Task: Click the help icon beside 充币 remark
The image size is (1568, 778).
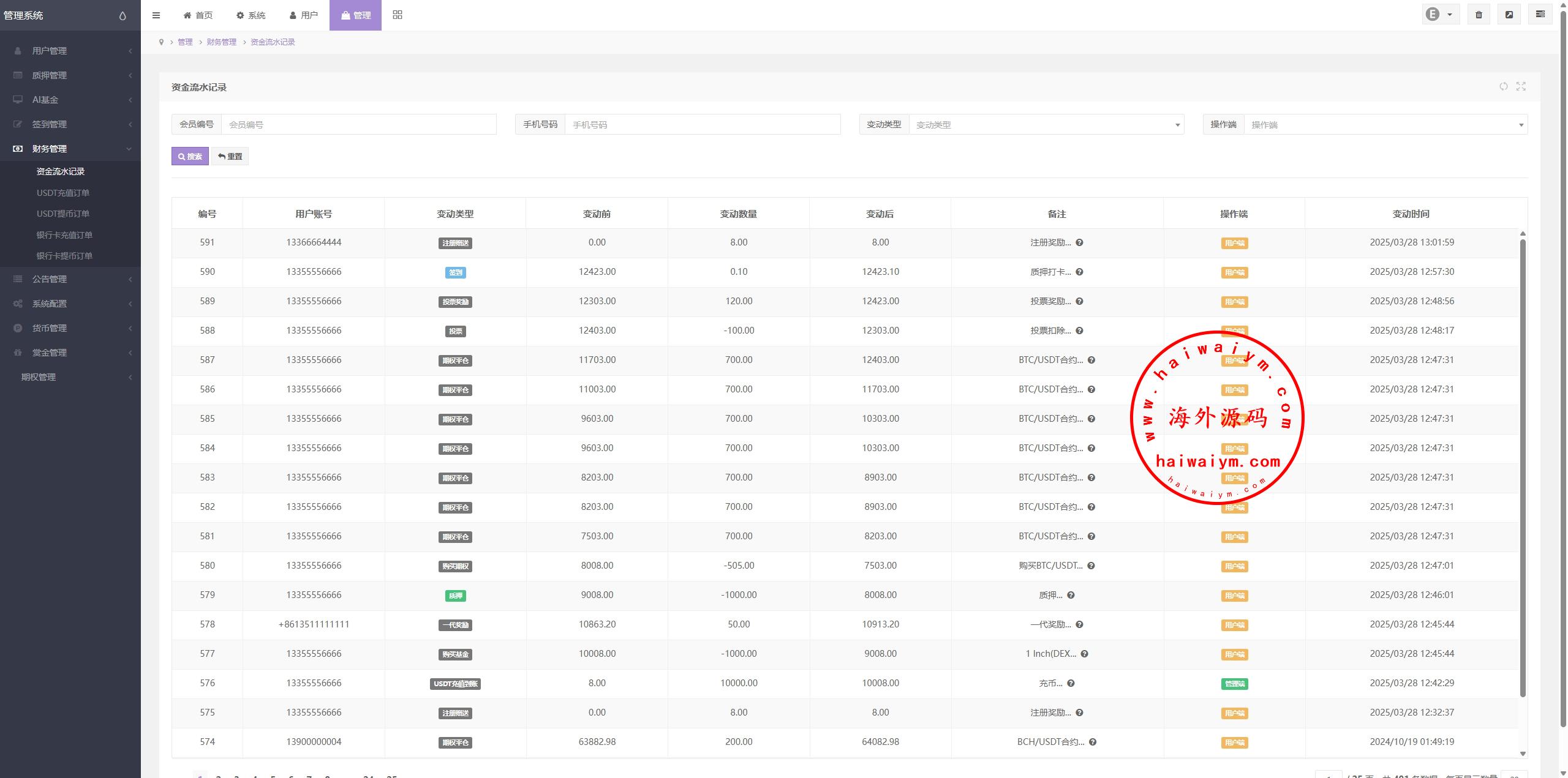Action: [1071, 683]
